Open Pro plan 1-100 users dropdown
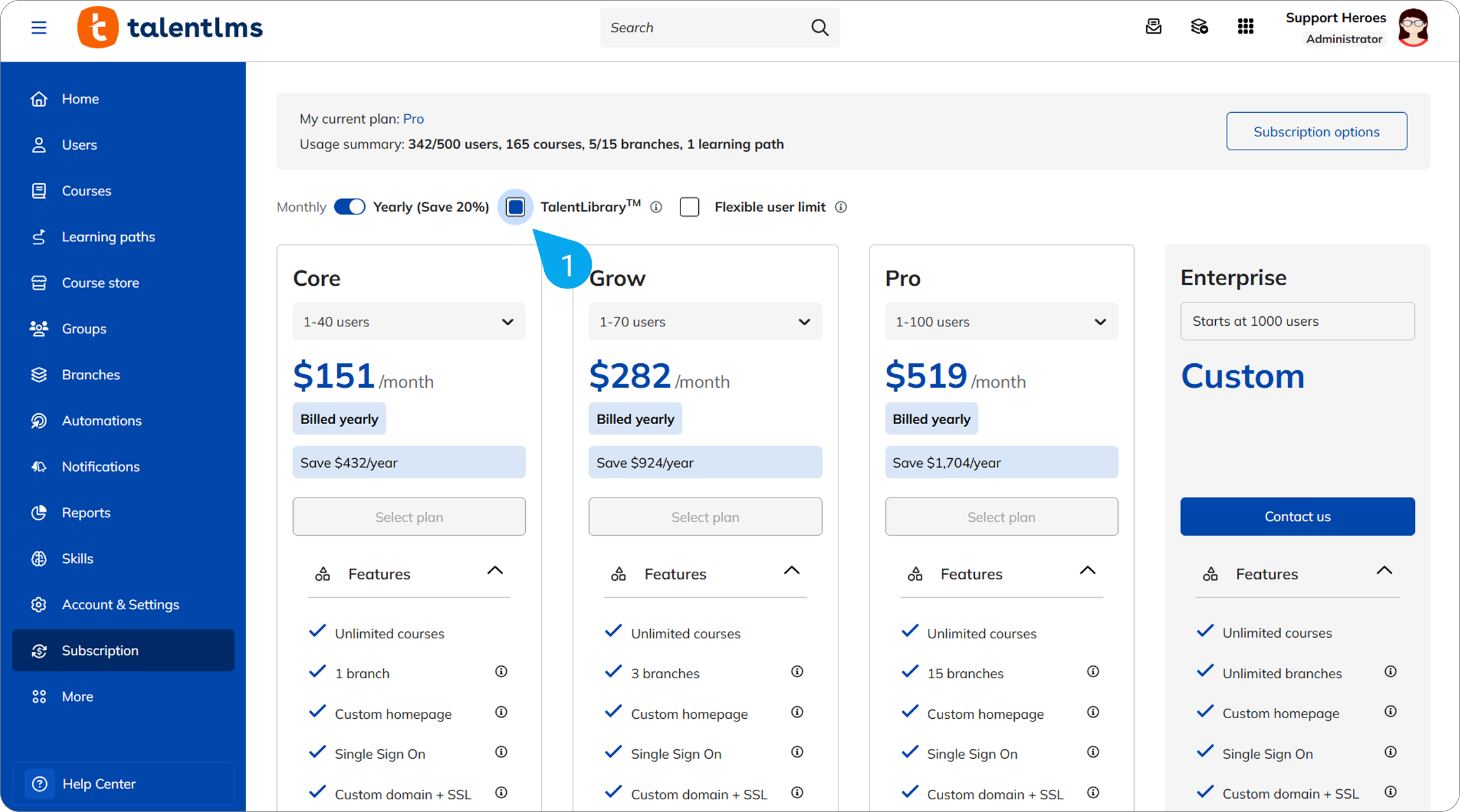Viewport: 1460px width, 812px height. tap(1001, 322)
